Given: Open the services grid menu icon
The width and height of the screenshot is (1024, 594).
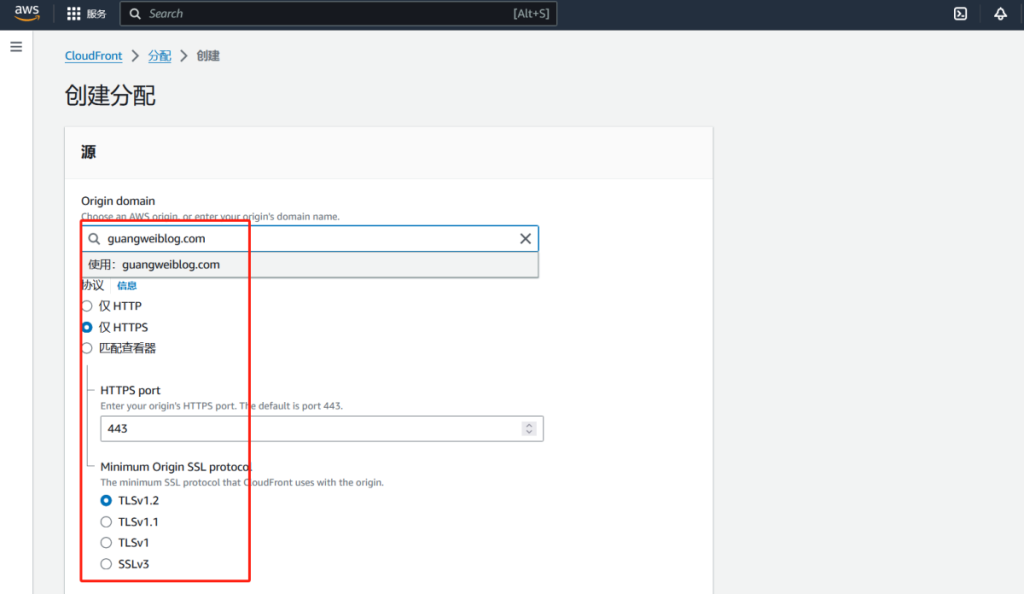Looking at the screenshot, I should [74, 14].
